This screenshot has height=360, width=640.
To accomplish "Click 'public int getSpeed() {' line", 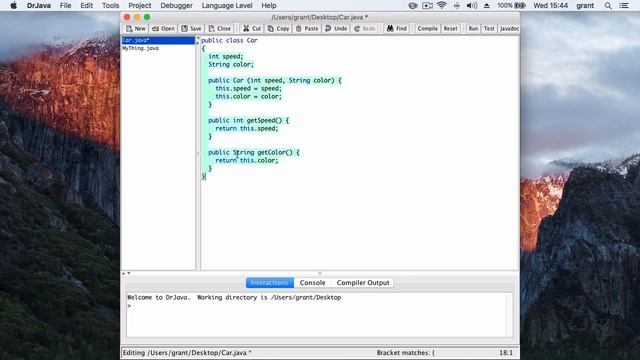I will point(249,120).
